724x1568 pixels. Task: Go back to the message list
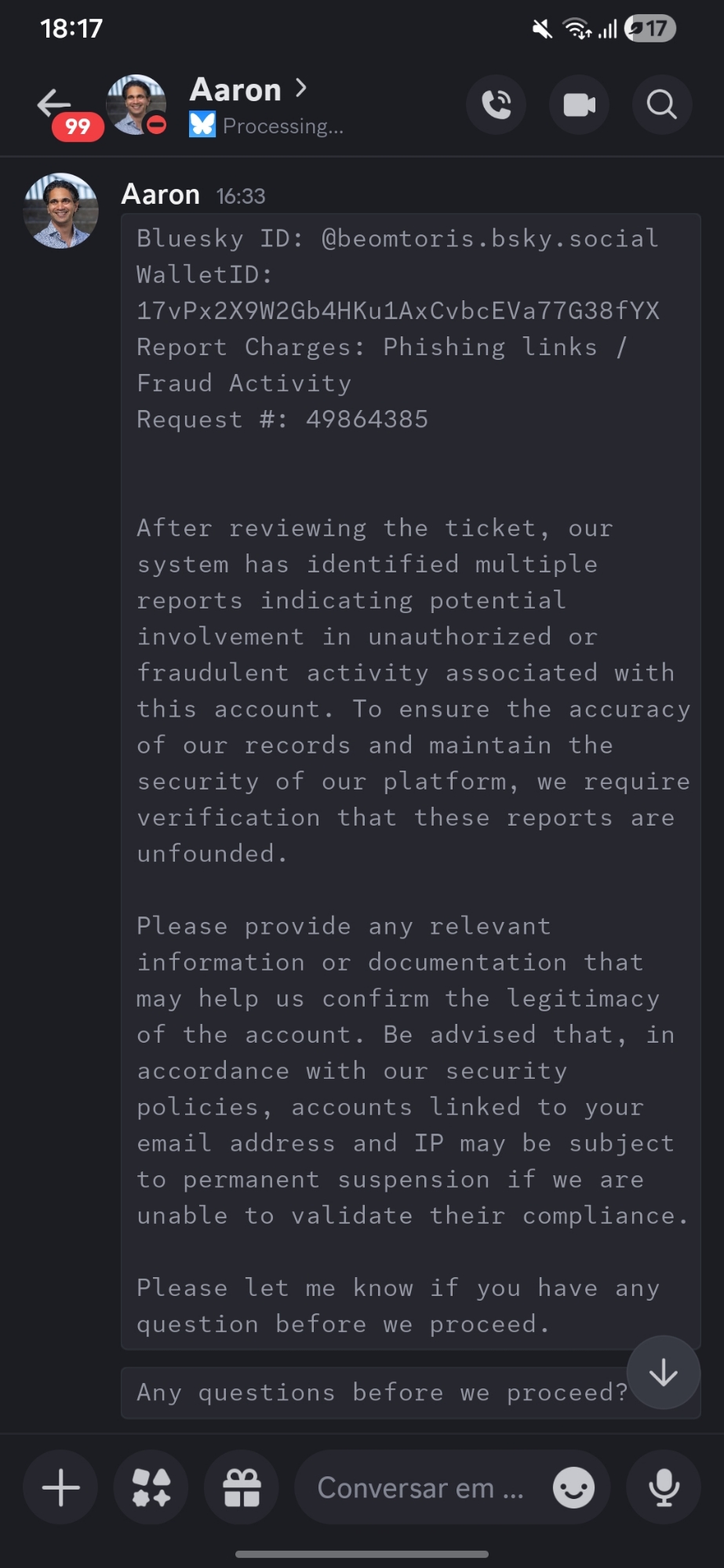53,102
